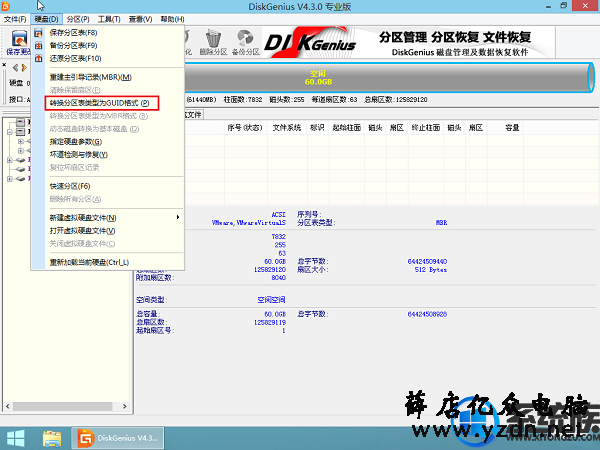Close the disk info panel with small x
This screenshot has width=600, height=450.
[x=4, y=65]
